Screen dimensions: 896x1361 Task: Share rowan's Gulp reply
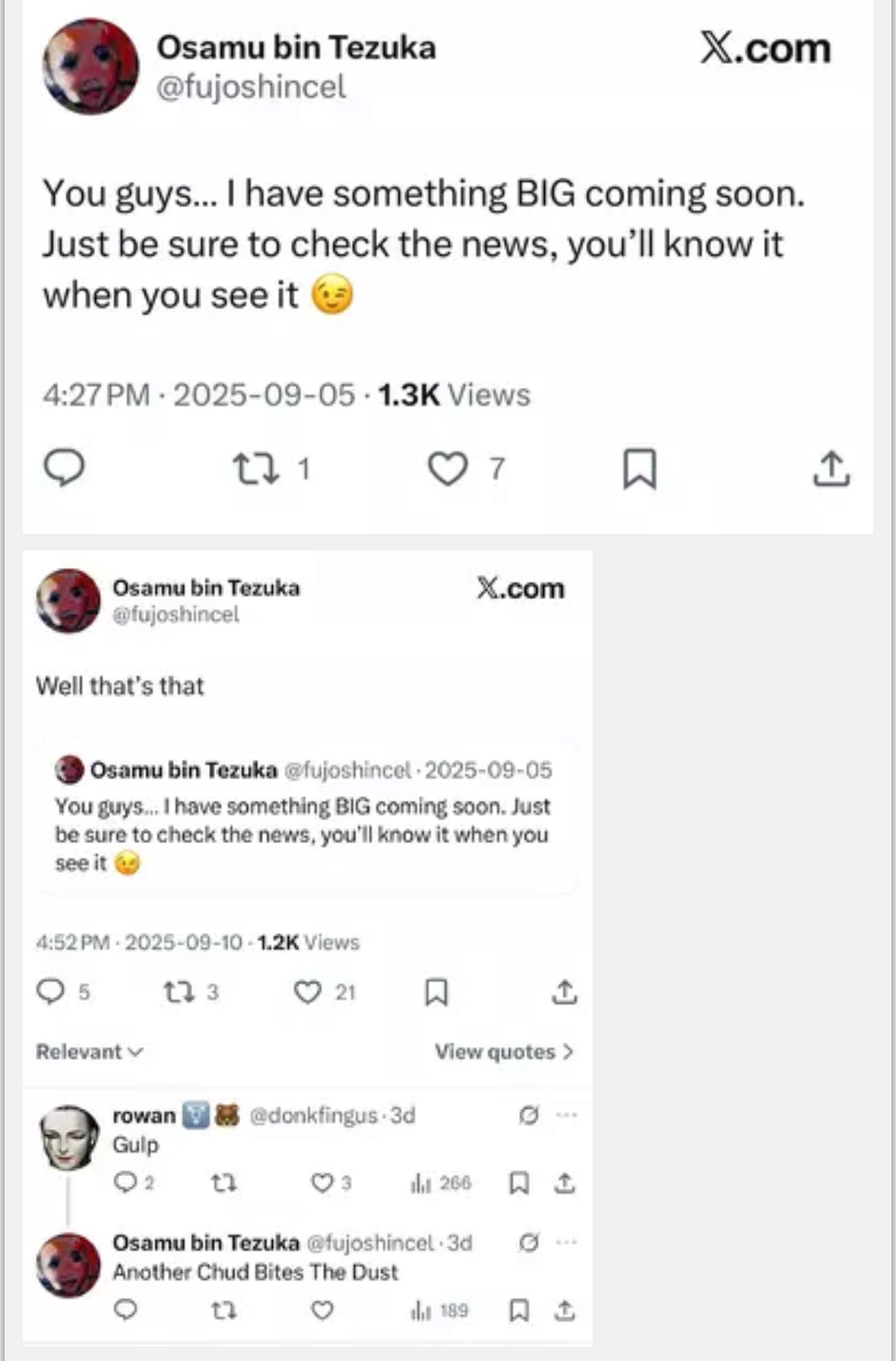tap(565, 1183)
